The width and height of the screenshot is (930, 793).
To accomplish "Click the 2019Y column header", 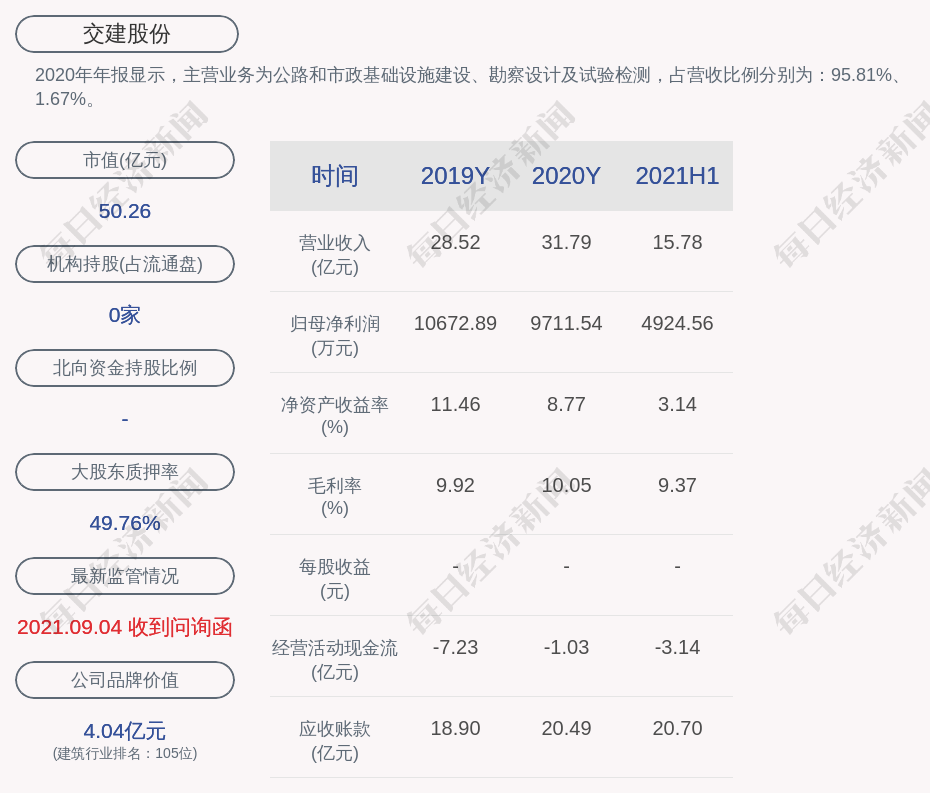I will pyautogui.click(x=455, y=176).
